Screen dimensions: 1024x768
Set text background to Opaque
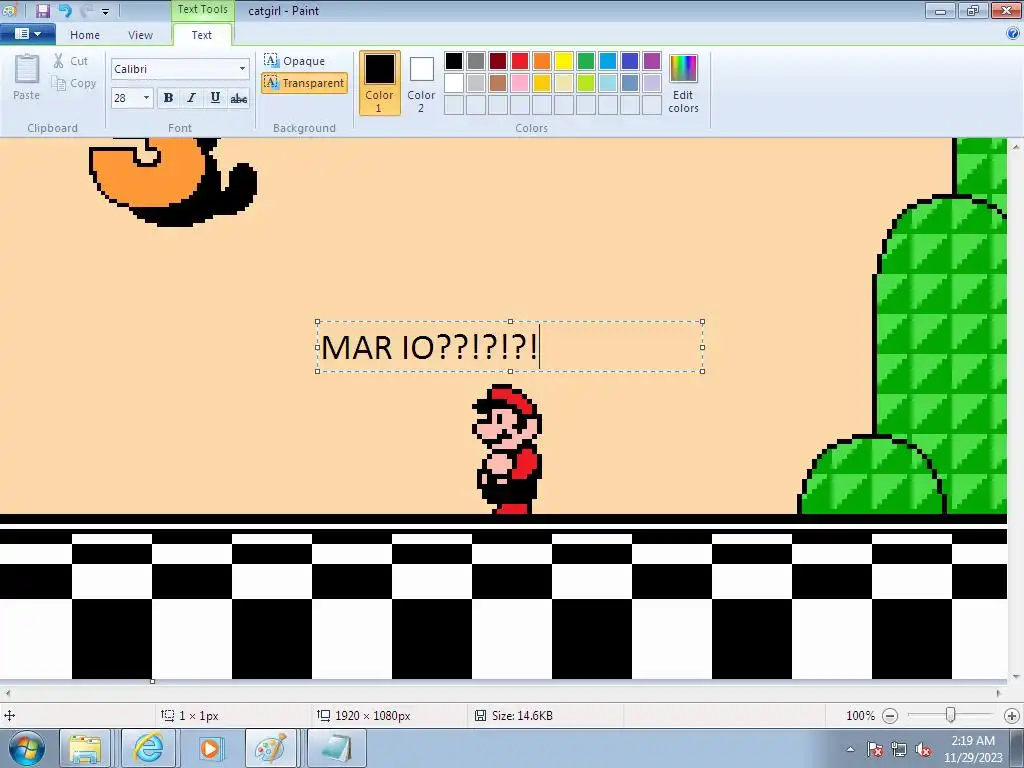[x=295, y=61]
